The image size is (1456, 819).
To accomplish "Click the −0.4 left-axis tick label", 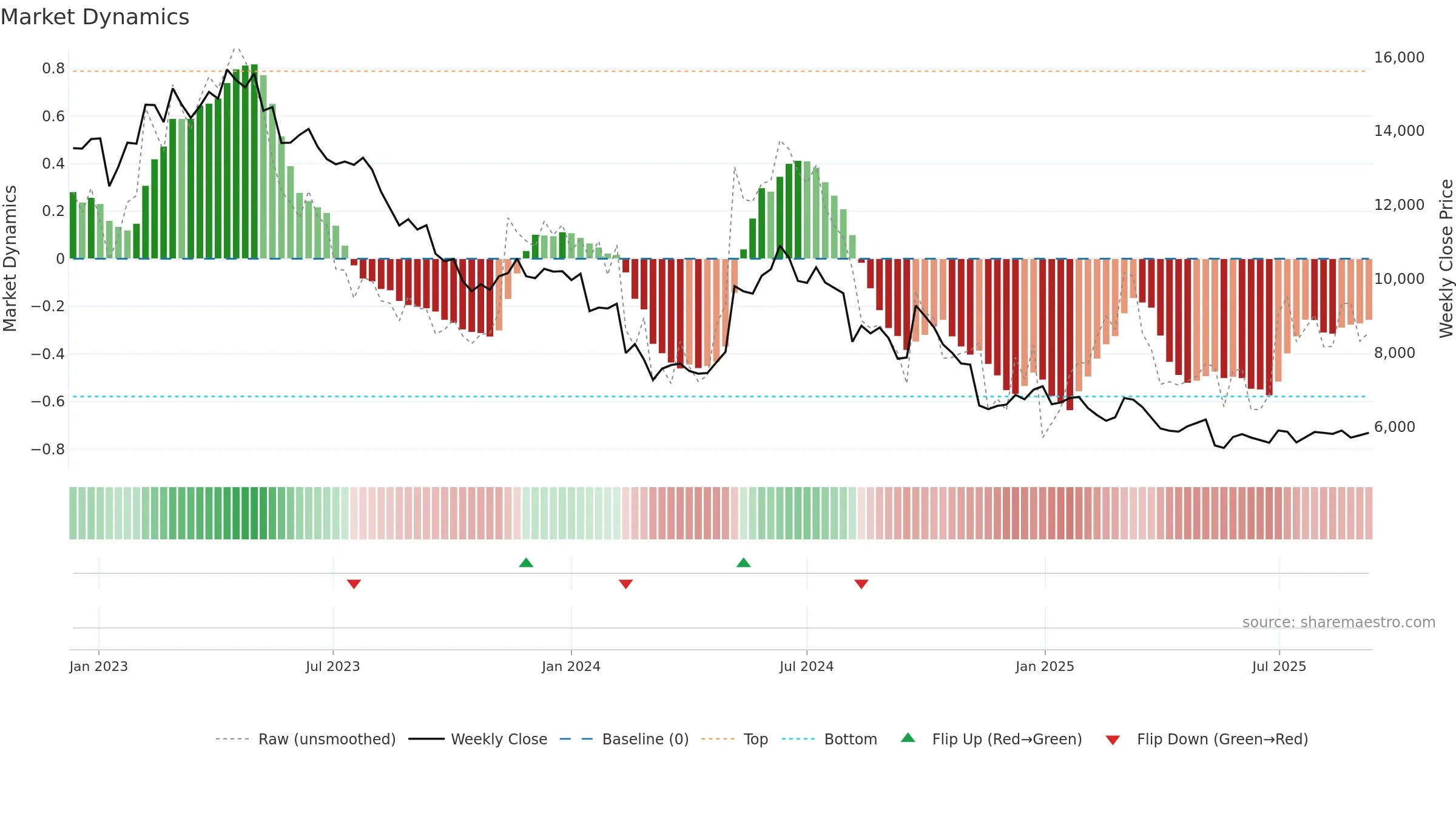I will [x=48, y=354].
